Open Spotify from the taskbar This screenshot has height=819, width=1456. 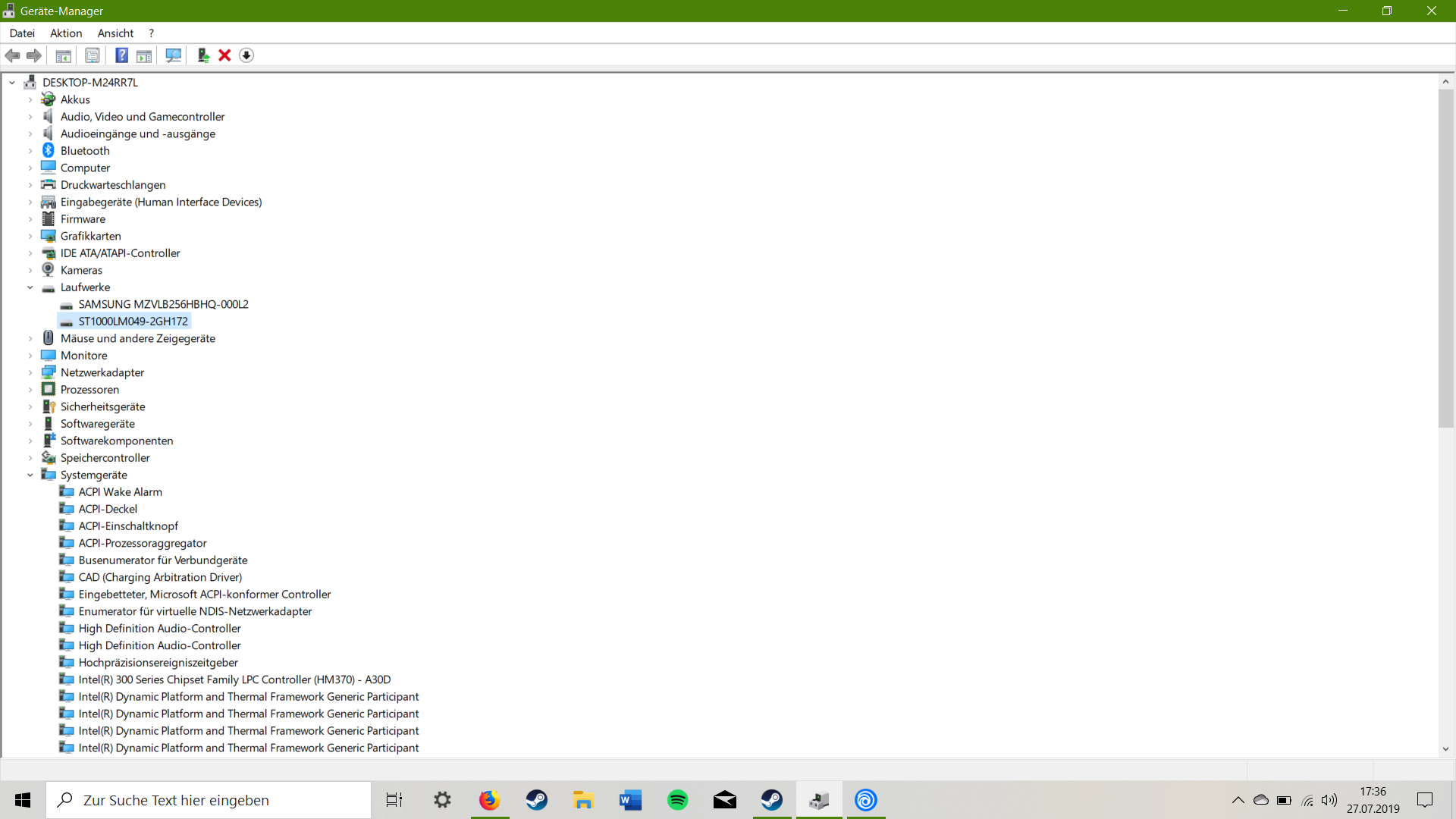tap(677, 800)
